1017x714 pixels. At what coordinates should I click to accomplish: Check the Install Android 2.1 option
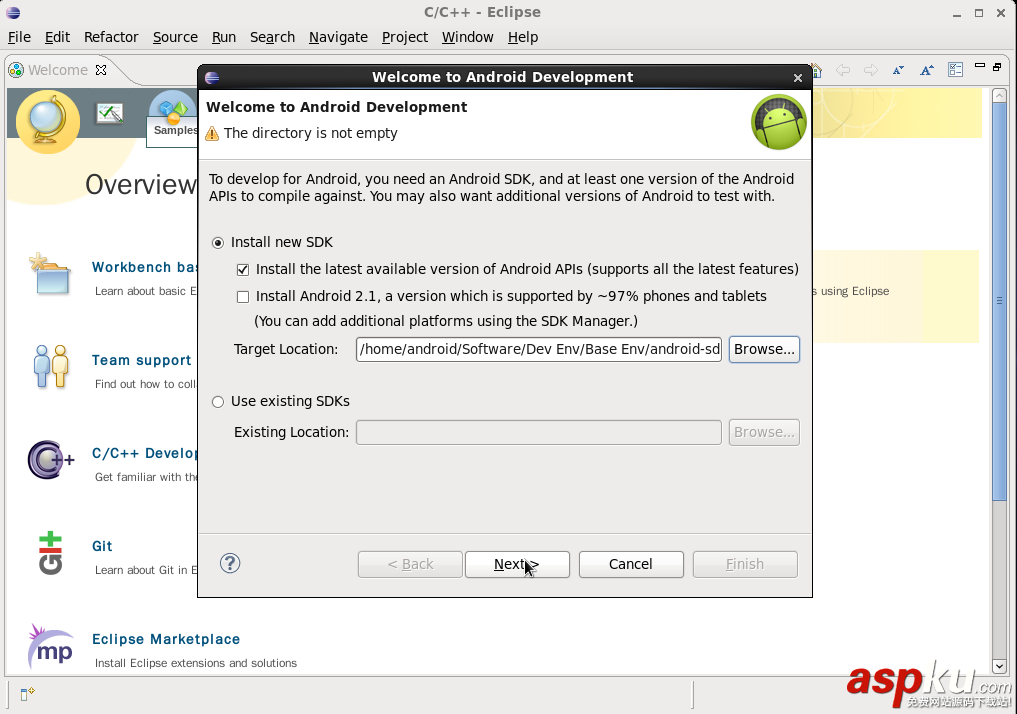pos(243,297)
